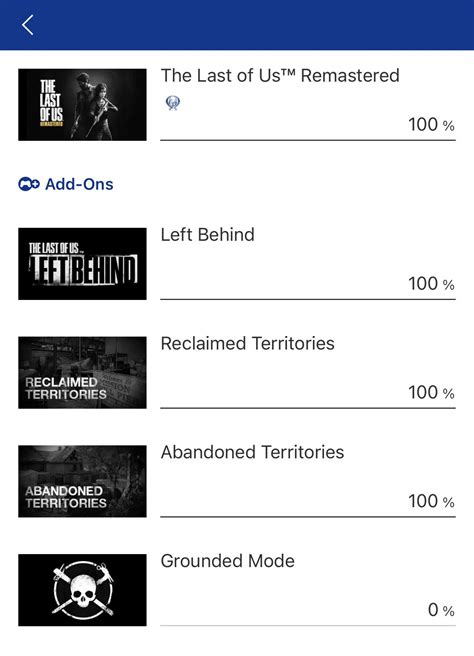This screenshot has height=656, width=474.
Task: Select the Abandoned Territories add-on title
Action: tap(252, 452)
